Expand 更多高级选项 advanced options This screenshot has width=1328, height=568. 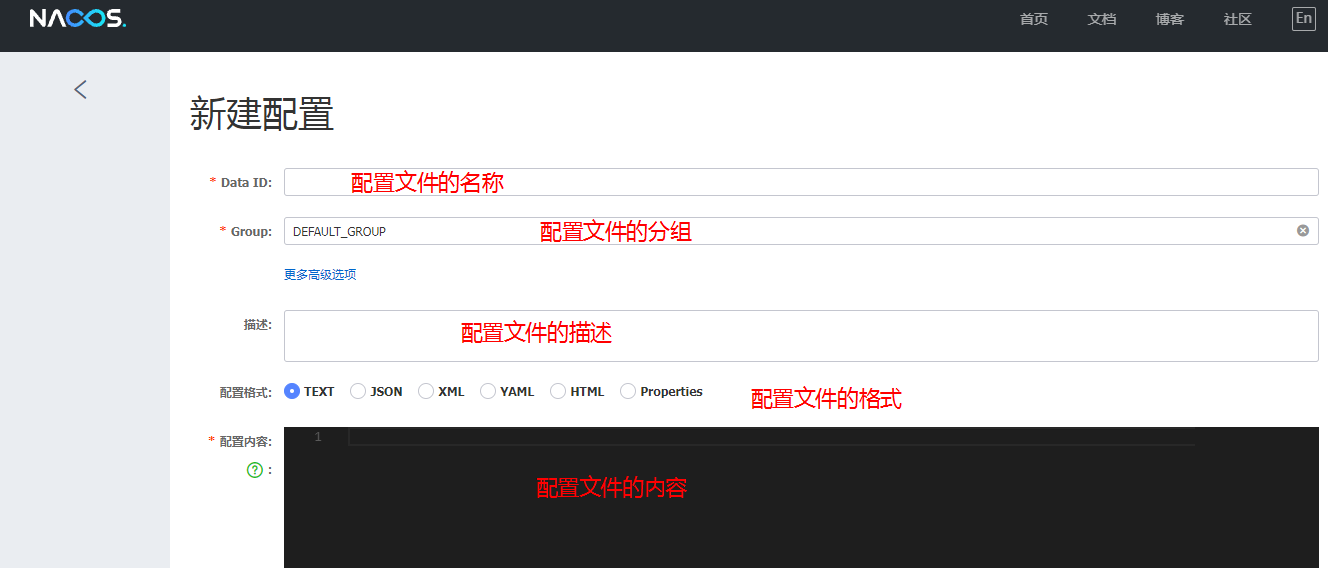[320, 275]
